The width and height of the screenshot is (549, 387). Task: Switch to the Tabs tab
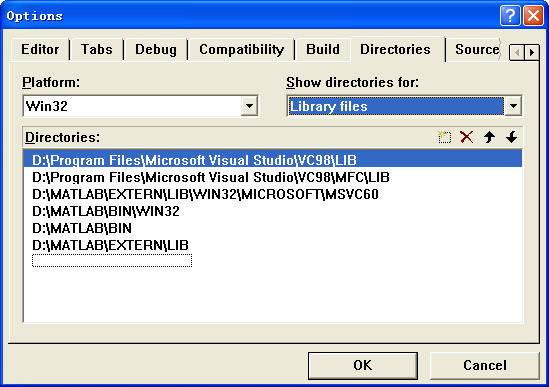click(x=97, y=49)
